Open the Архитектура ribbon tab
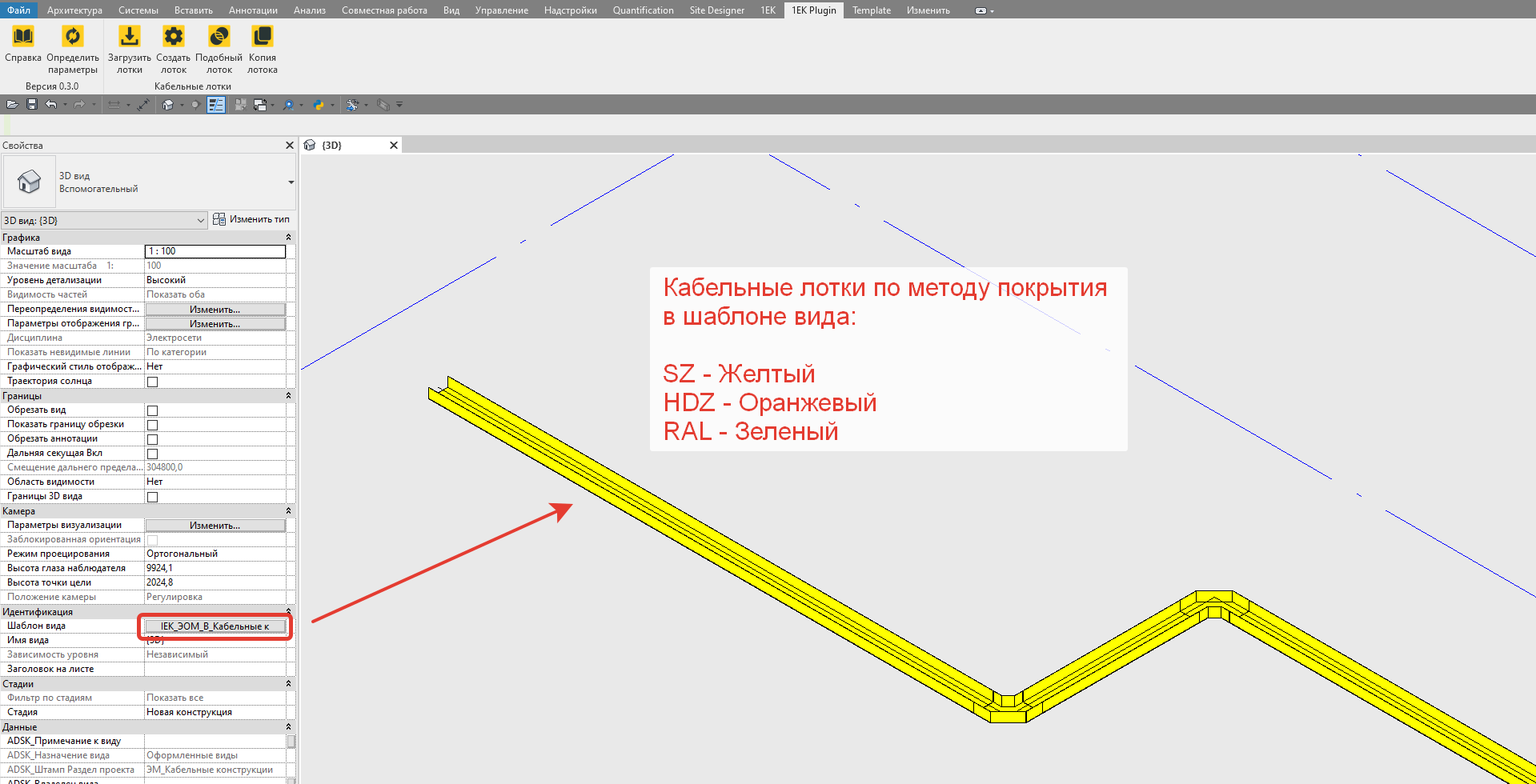Viewport: 1536px width, 784px height. [74, 10]
